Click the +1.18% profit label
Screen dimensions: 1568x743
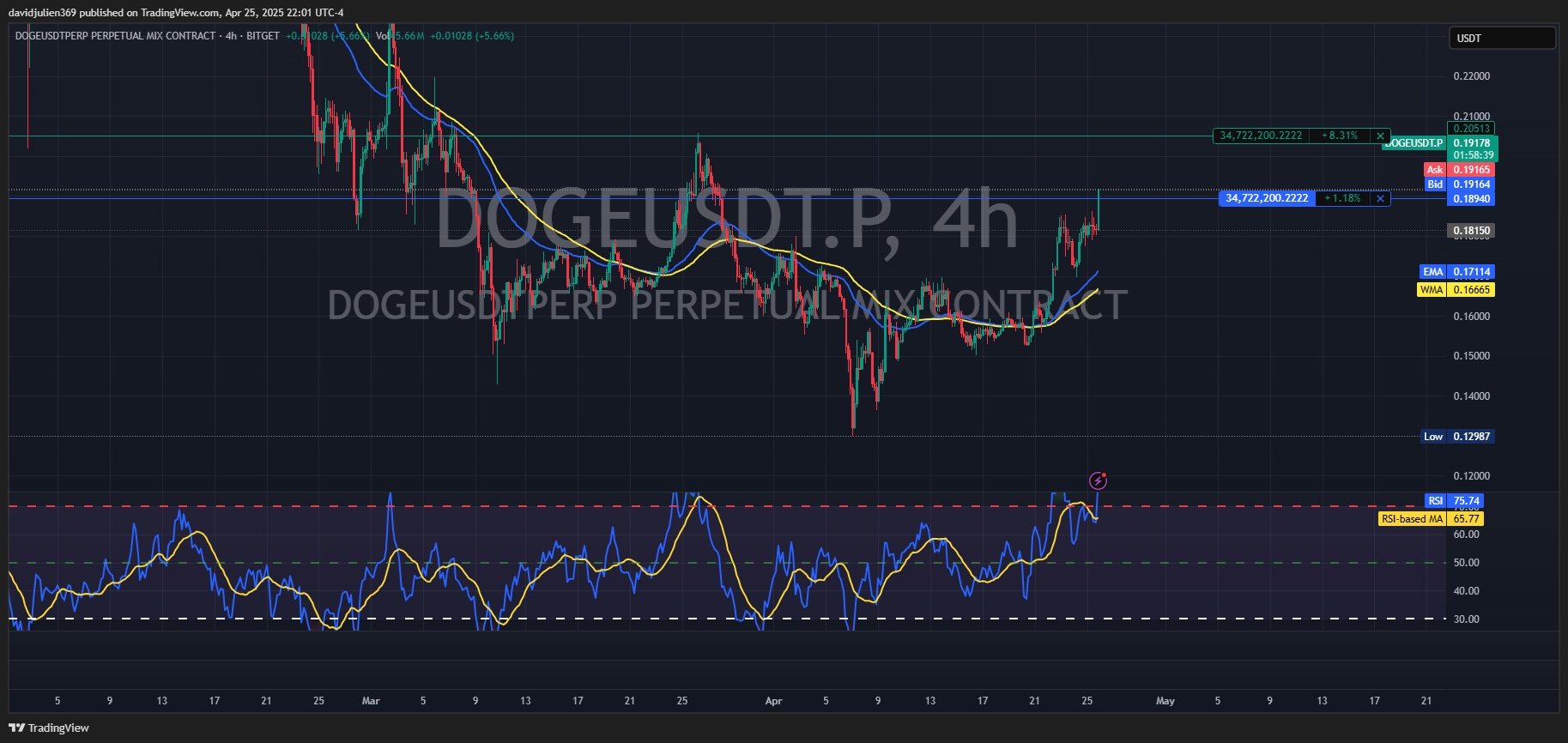(1342, 198)
